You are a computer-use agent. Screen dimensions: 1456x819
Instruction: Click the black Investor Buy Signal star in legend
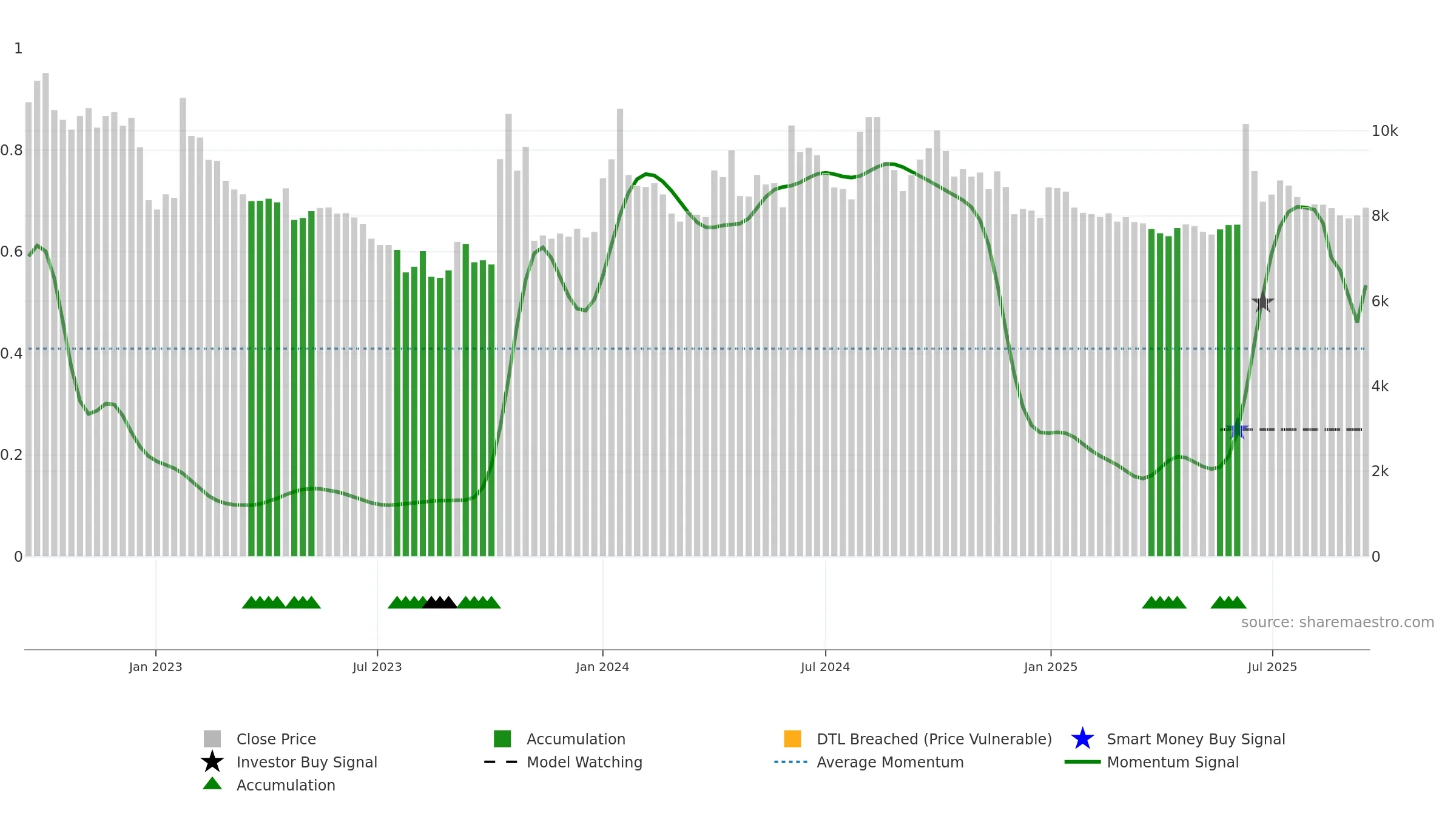pos(212,762)
